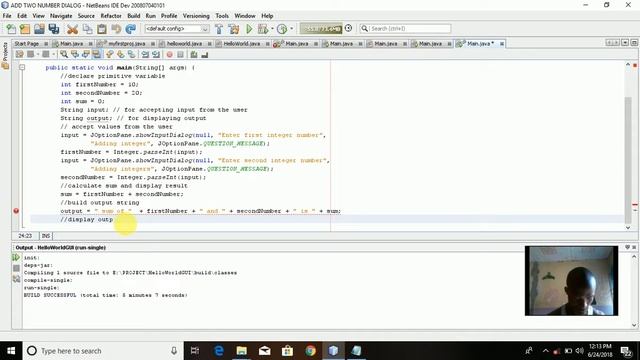Click the Stop button in Output panel
This screenshot has width=640, height=360.
point(16,268)
